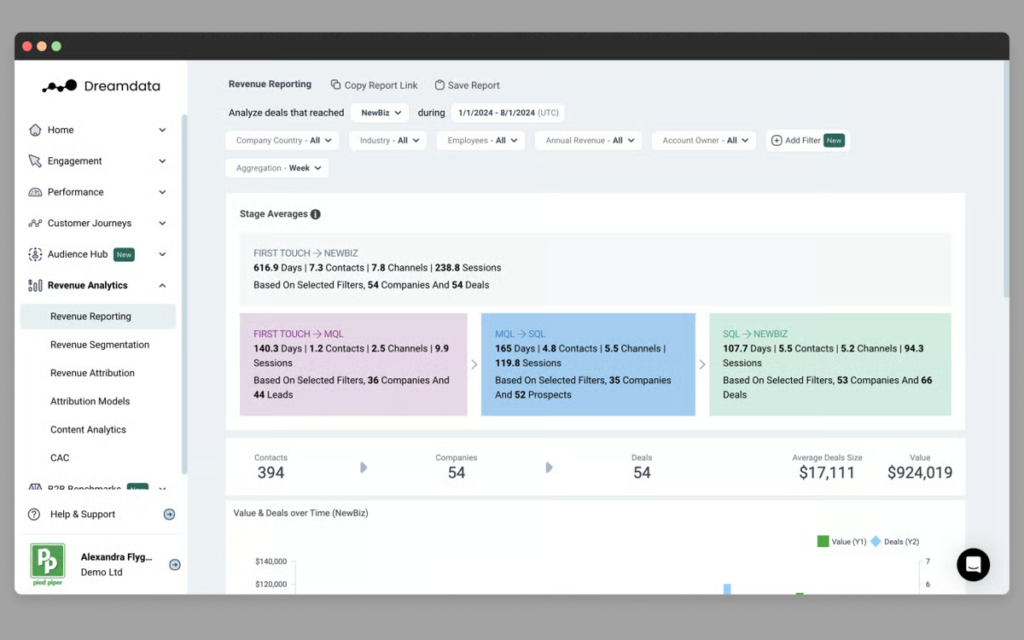
Task: Click the Revenue Reporting page heading
Action: (x=270, y=84)
